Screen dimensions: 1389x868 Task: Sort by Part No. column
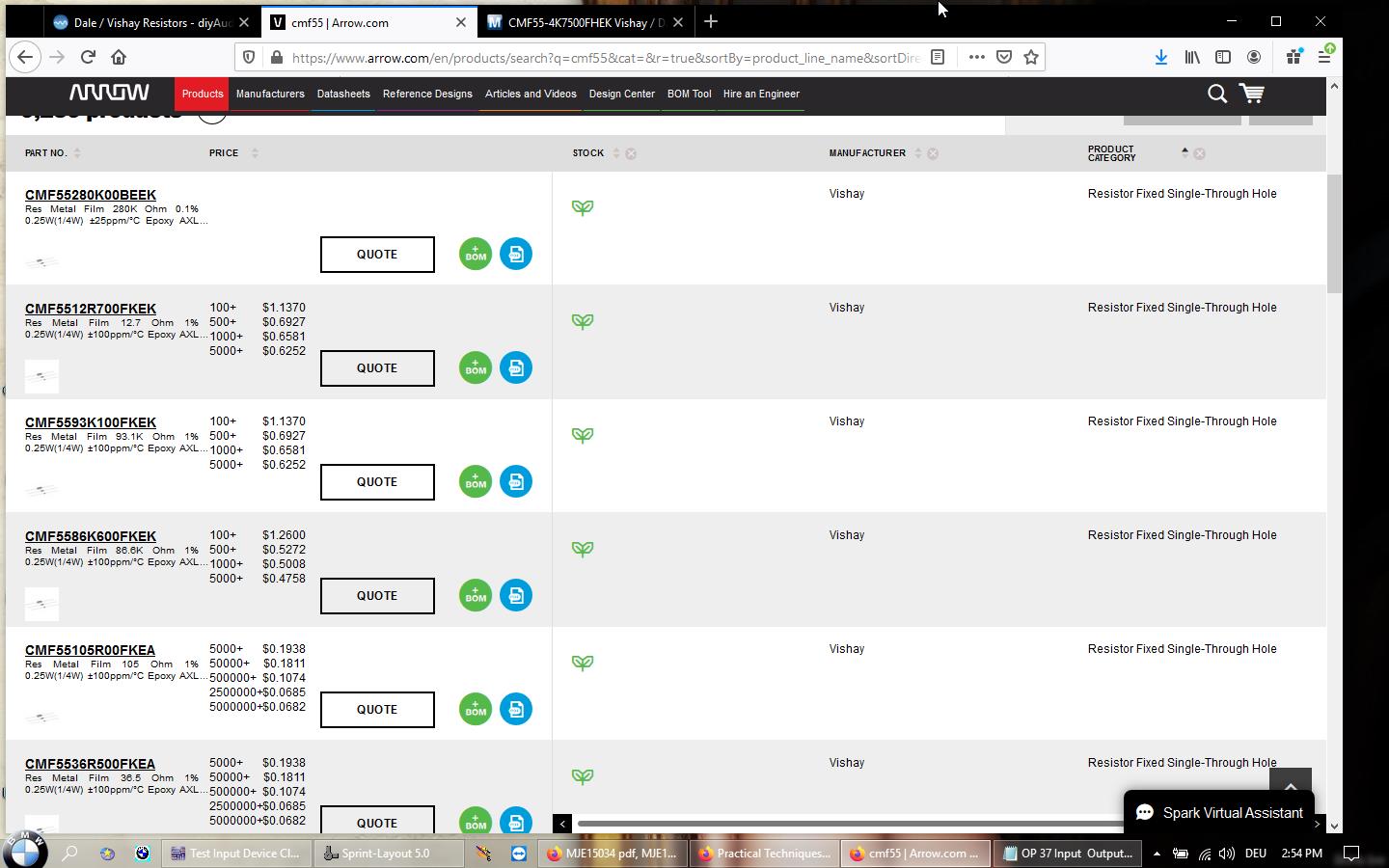click(x=77, y=153)
